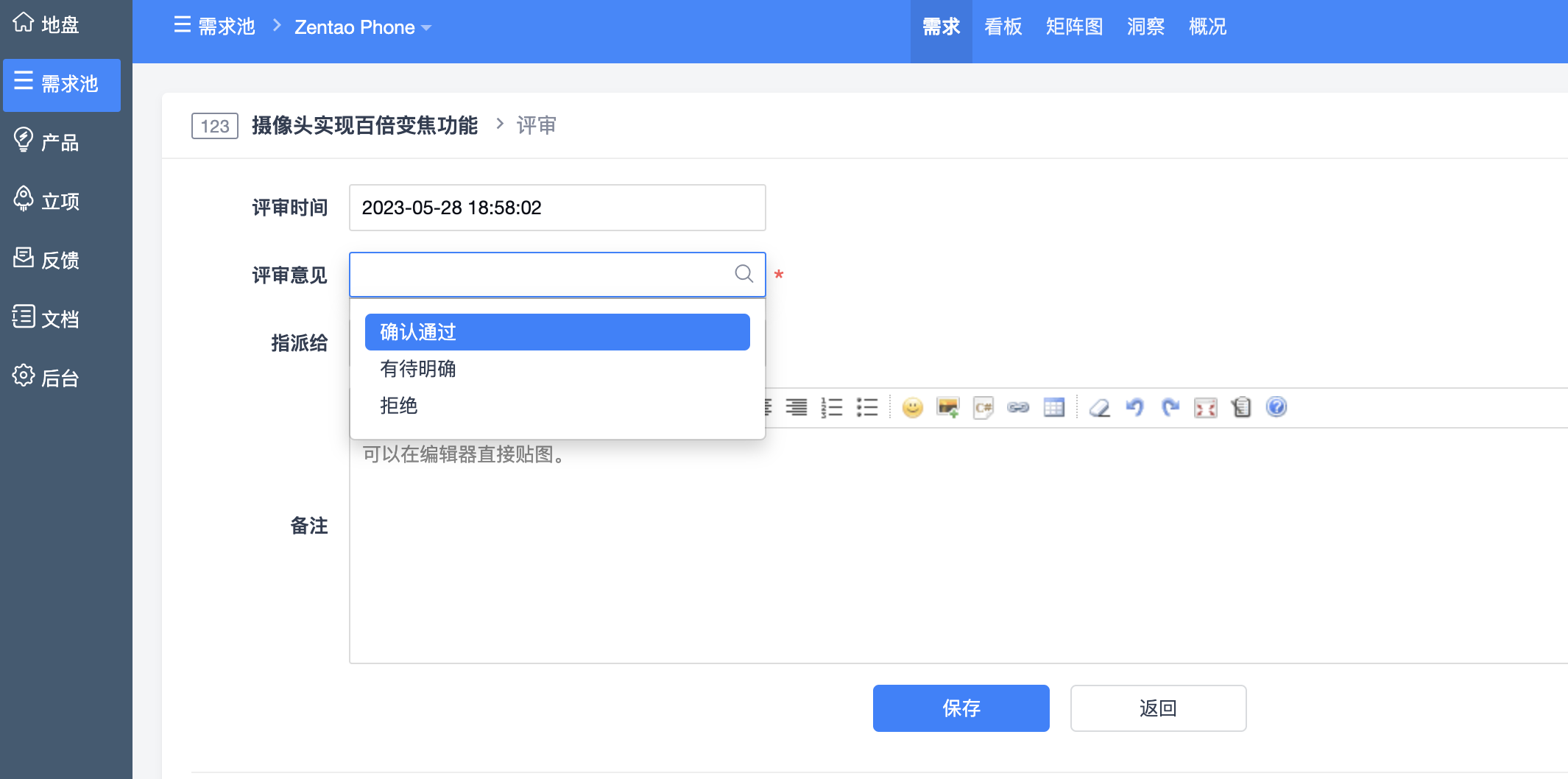Screen dimensions: 1568x779
Task: Expand the Zentao Phone product switcher
Action: coord(362,27)
